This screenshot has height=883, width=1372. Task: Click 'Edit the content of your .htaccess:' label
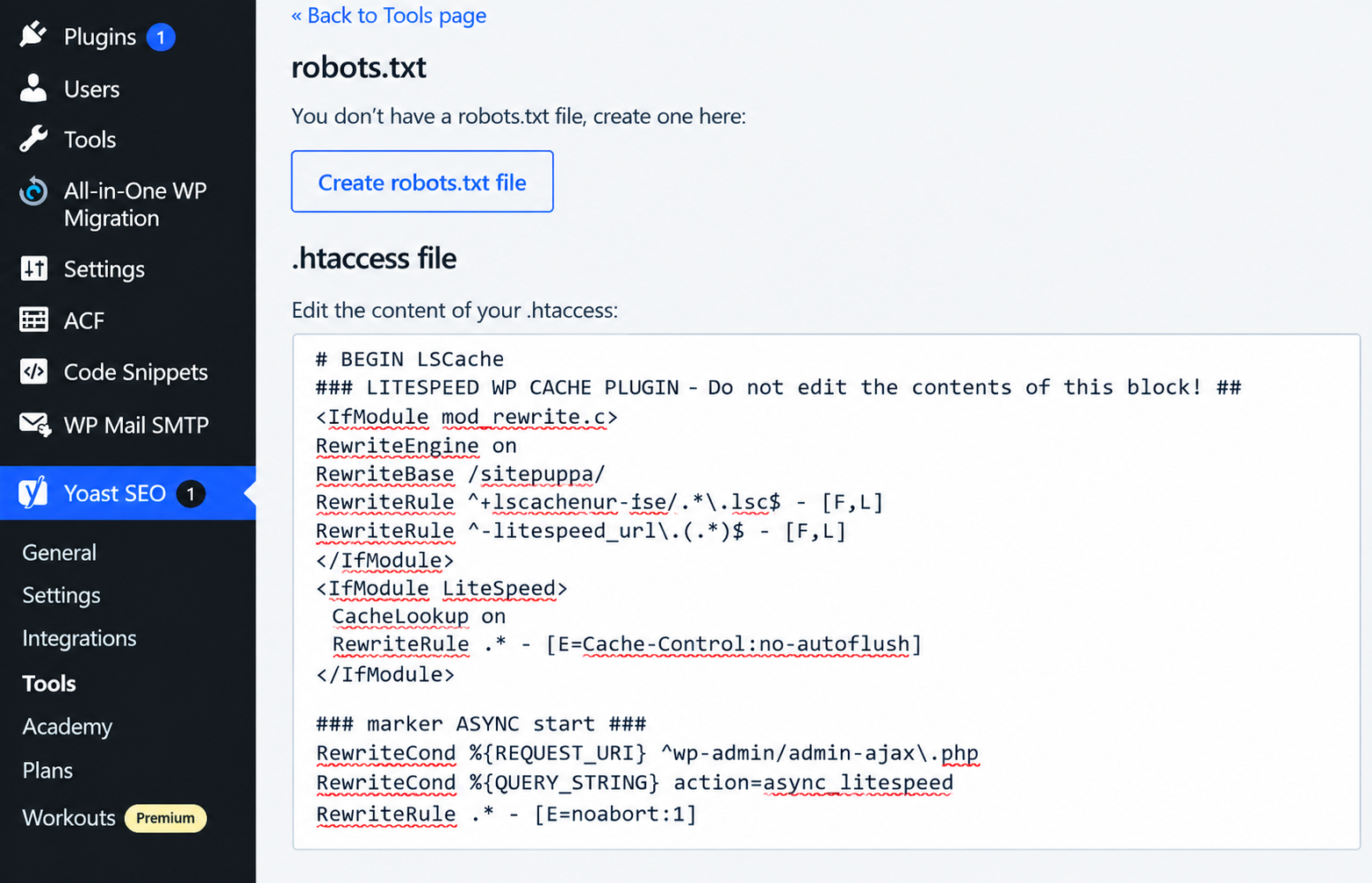455,310
